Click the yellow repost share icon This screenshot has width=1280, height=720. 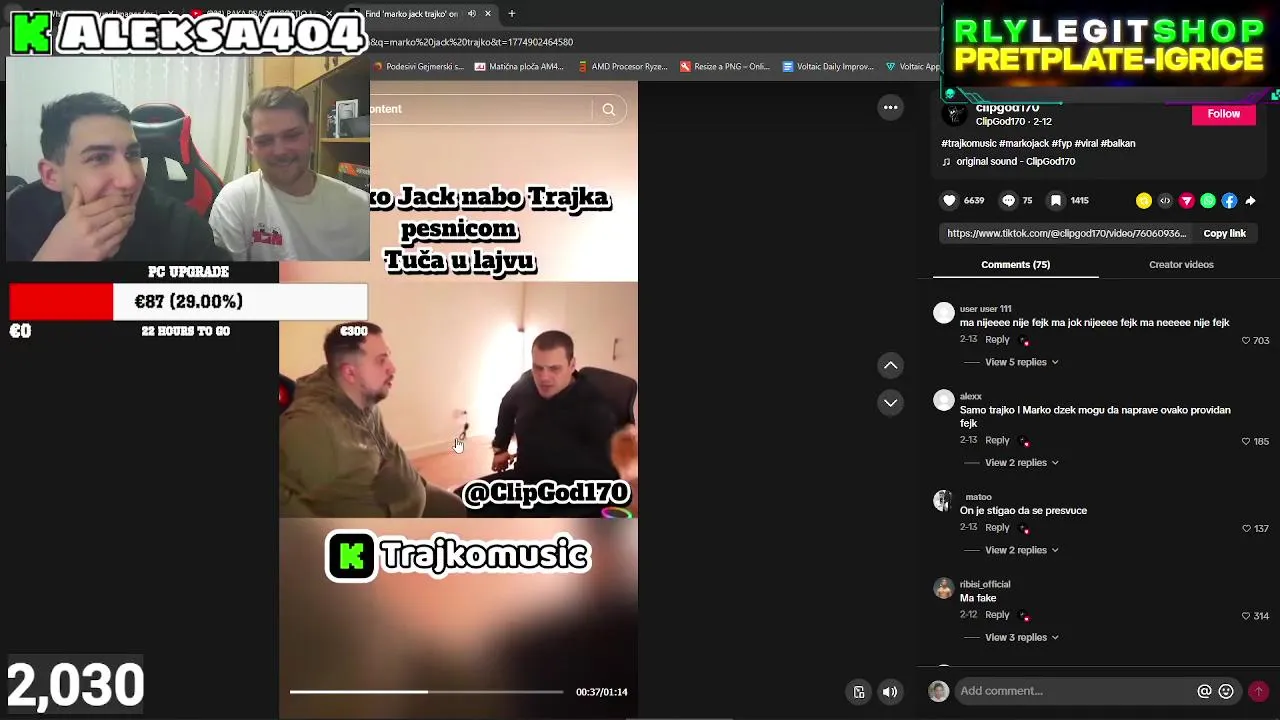(x=1144, y=201)
